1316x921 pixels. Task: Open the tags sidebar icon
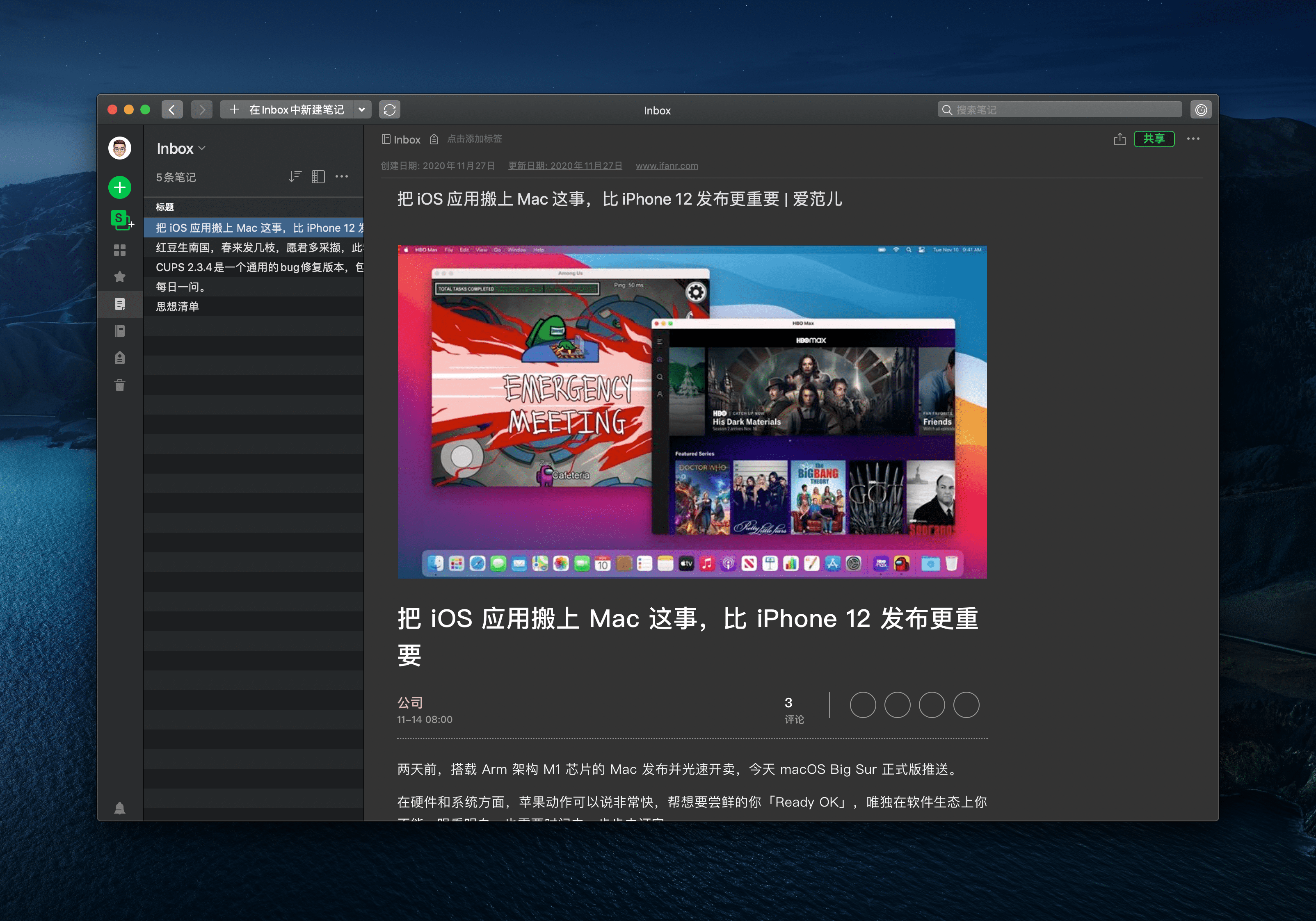point(119,358)
